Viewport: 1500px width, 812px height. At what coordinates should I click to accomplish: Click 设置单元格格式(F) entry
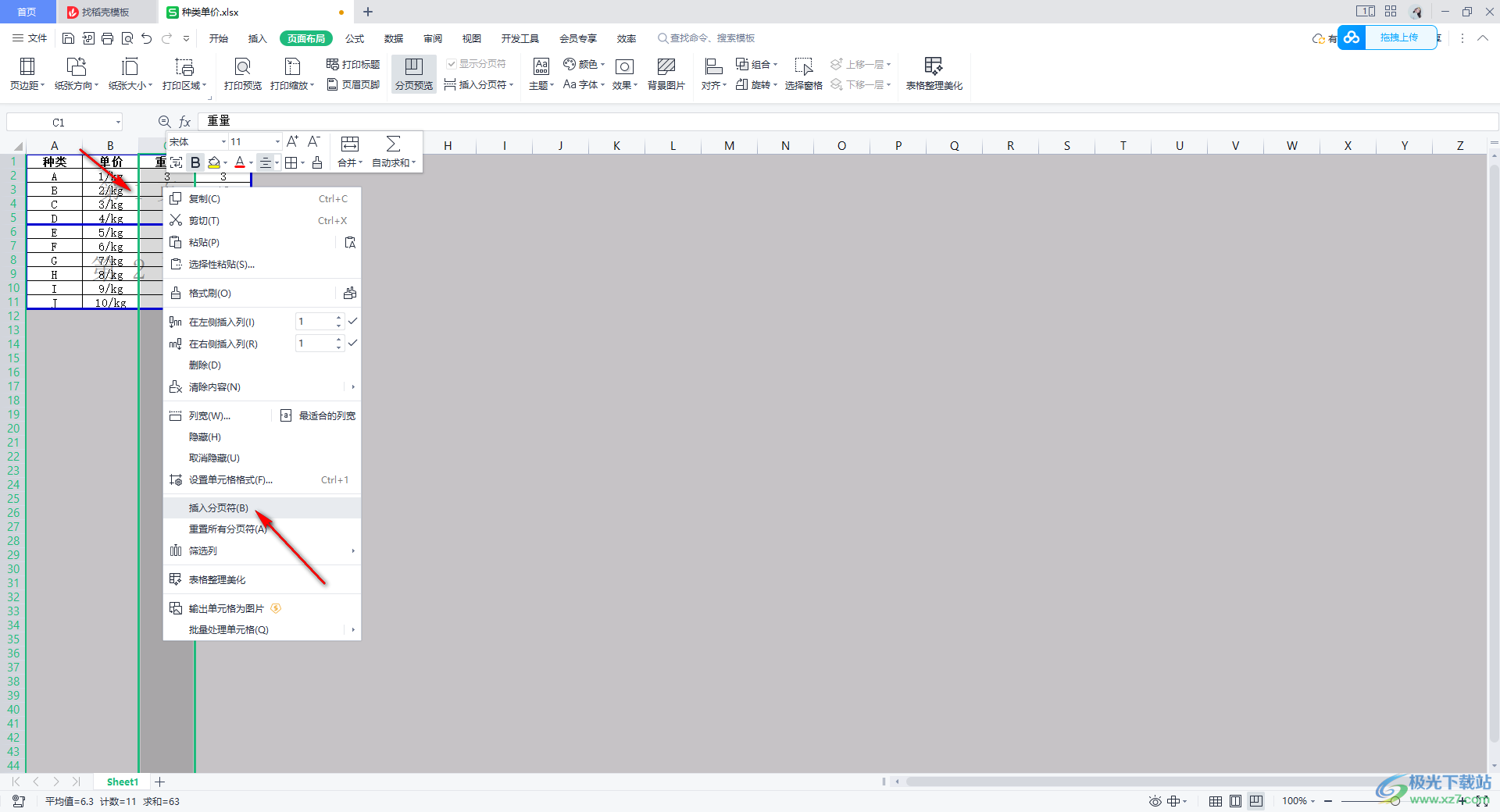pos(262,479)
